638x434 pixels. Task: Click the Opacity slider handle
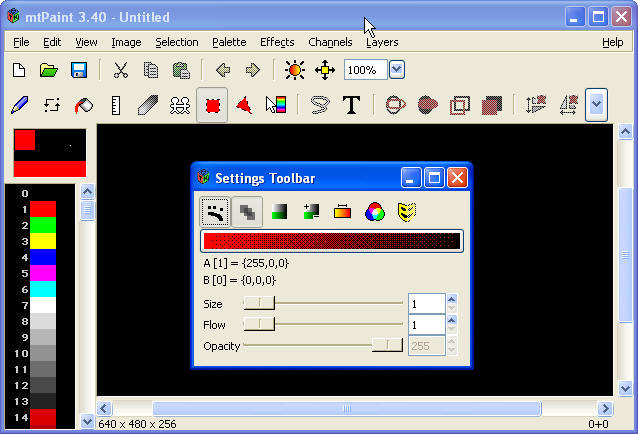pyautogui.click(x=387, y=345)
